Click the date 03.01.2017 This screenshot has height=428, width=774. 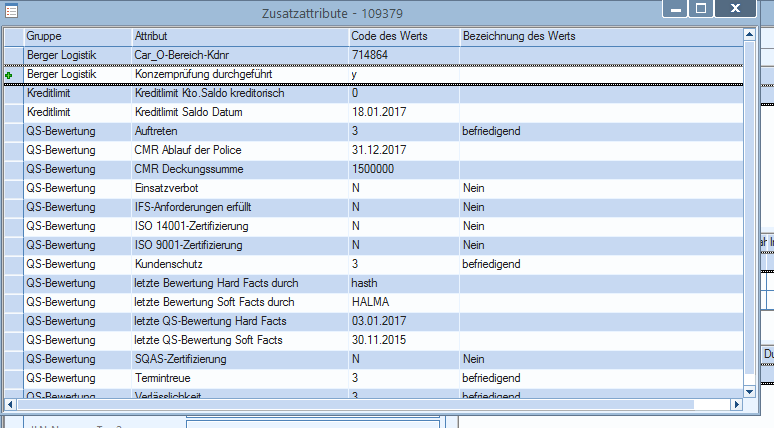coord(379,321)
